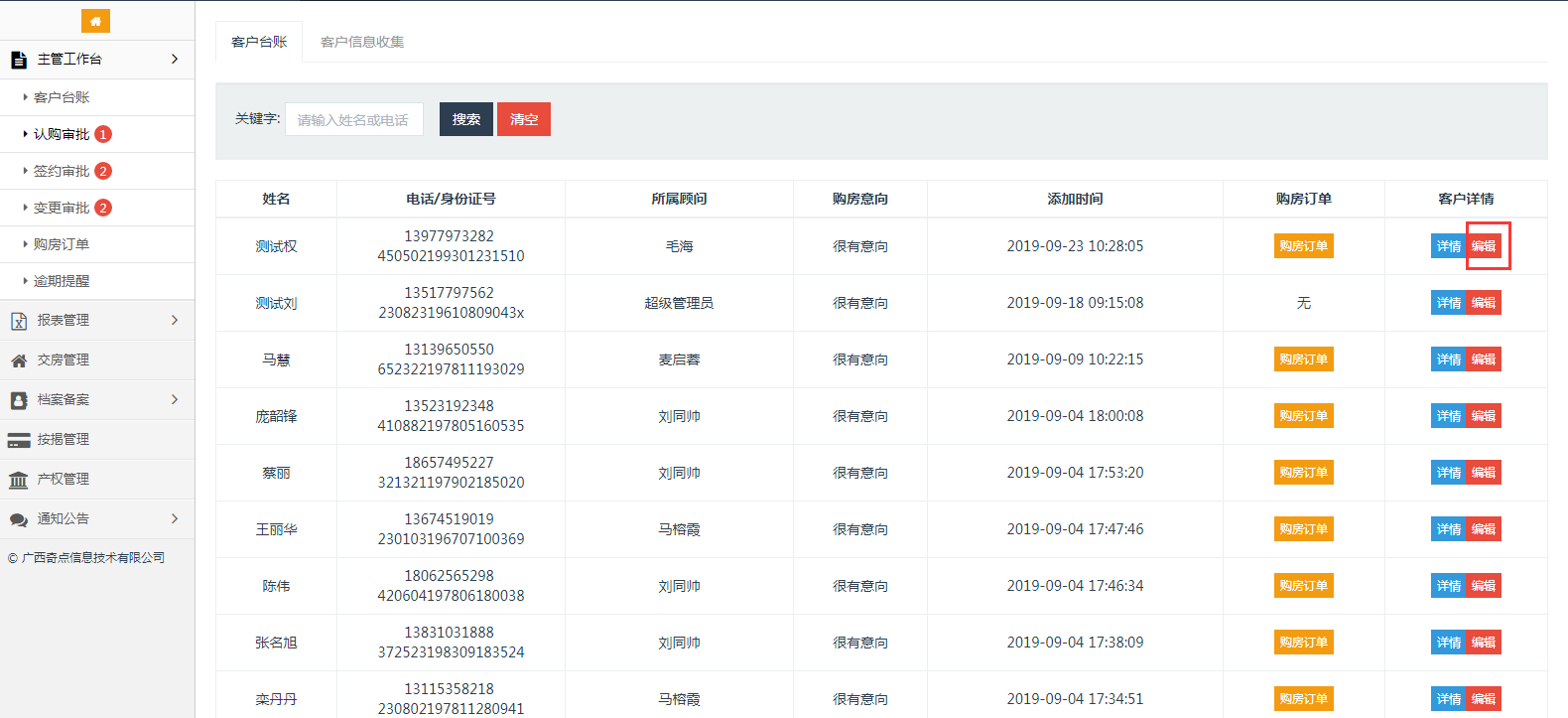Open 购房订单 for 张名旭
Viewport: 1568px width, 718px height.
click(1304, 643)
